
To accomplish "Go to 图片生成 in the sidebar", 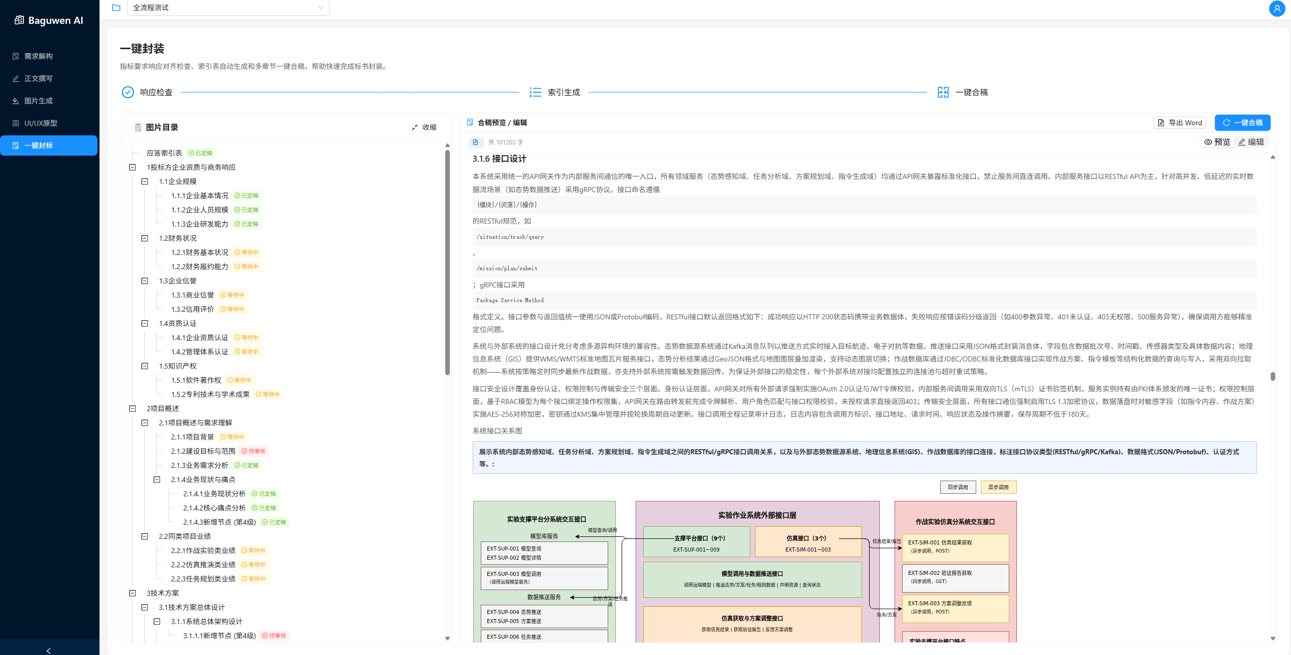I will pyautogui.click(x=49, y=101).
